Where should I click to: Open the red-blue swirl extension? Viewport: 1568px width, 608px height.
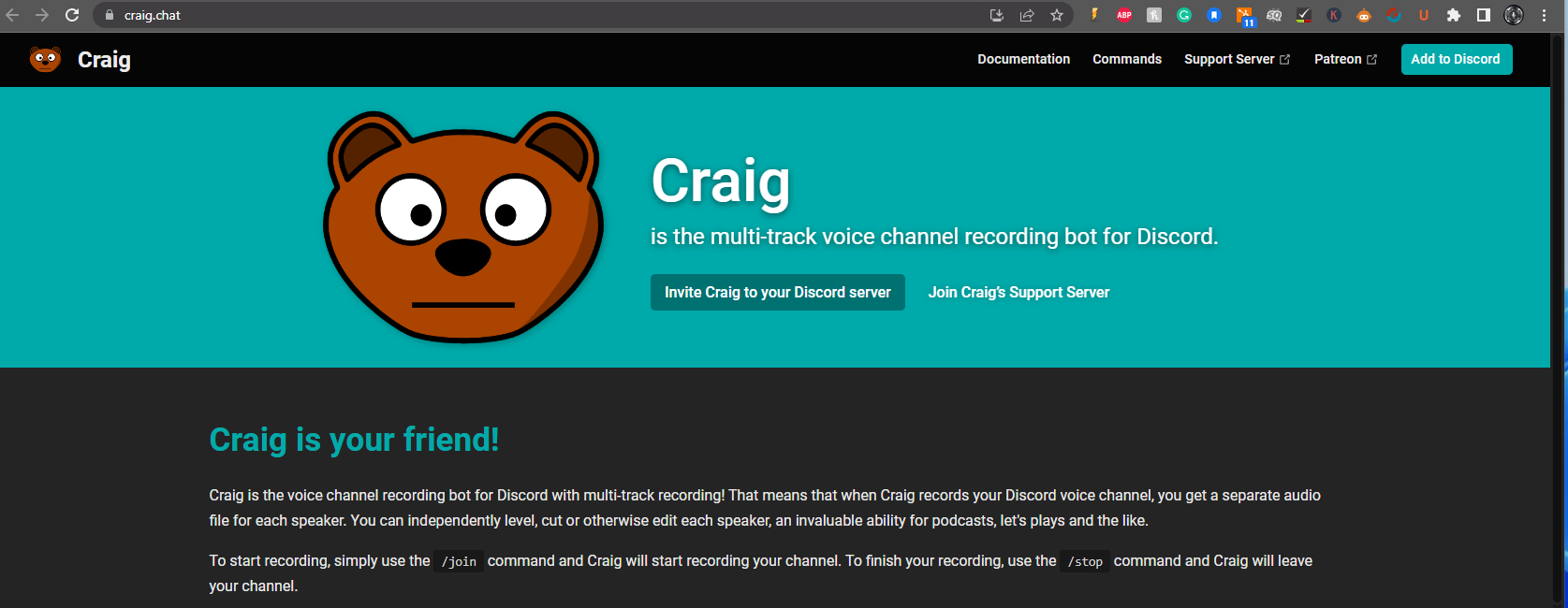click(x=1394, y=15)
